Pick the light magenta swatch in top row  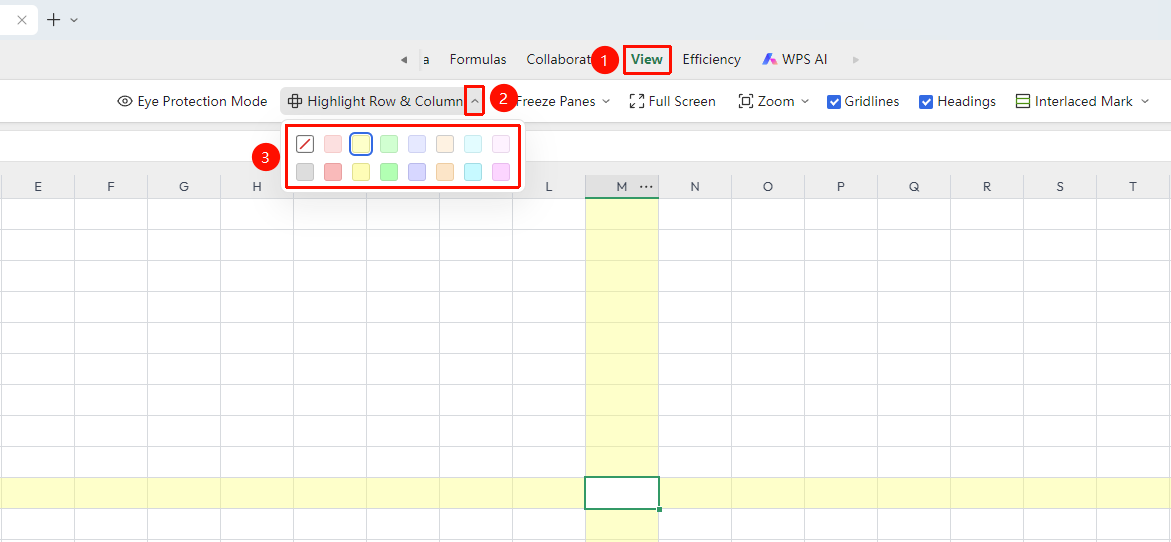pyautogui.click(x=501, y=144)
